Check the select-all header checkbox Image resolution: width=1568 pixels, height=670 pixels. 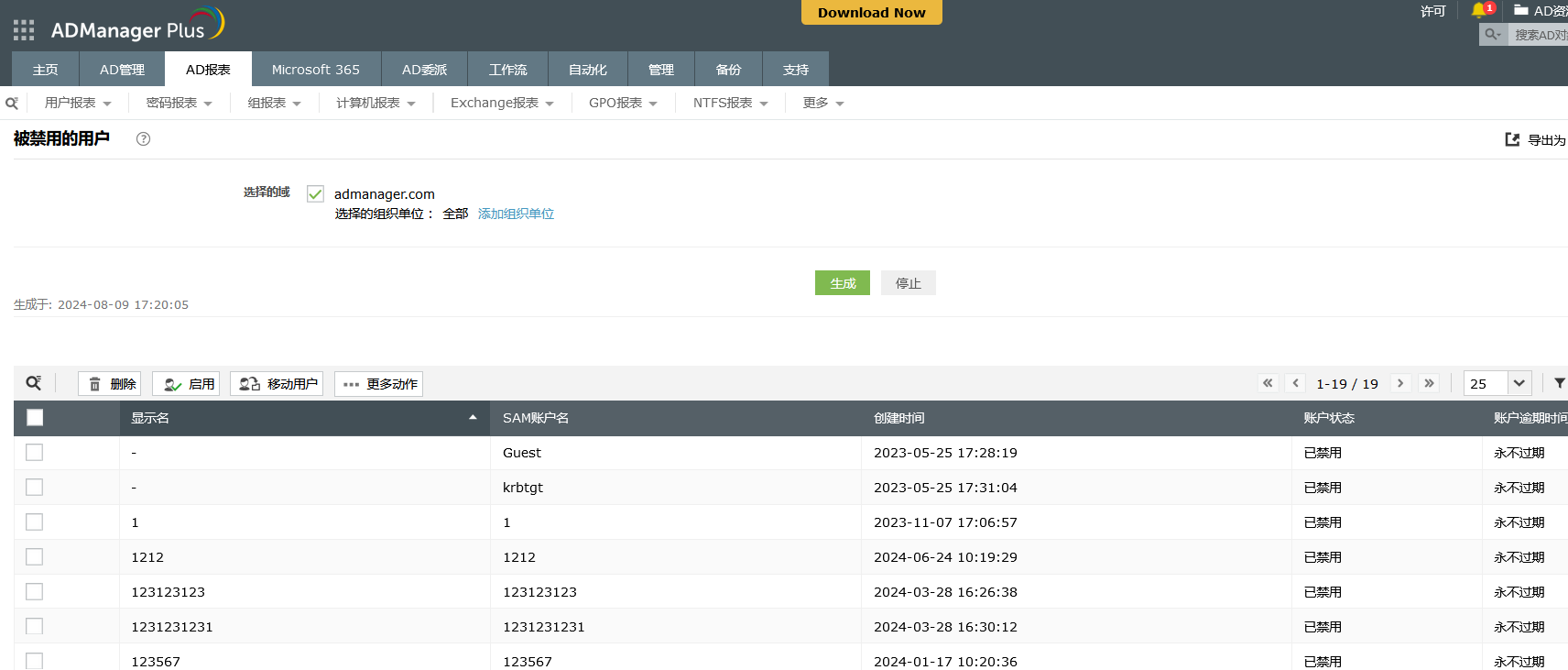35,418
